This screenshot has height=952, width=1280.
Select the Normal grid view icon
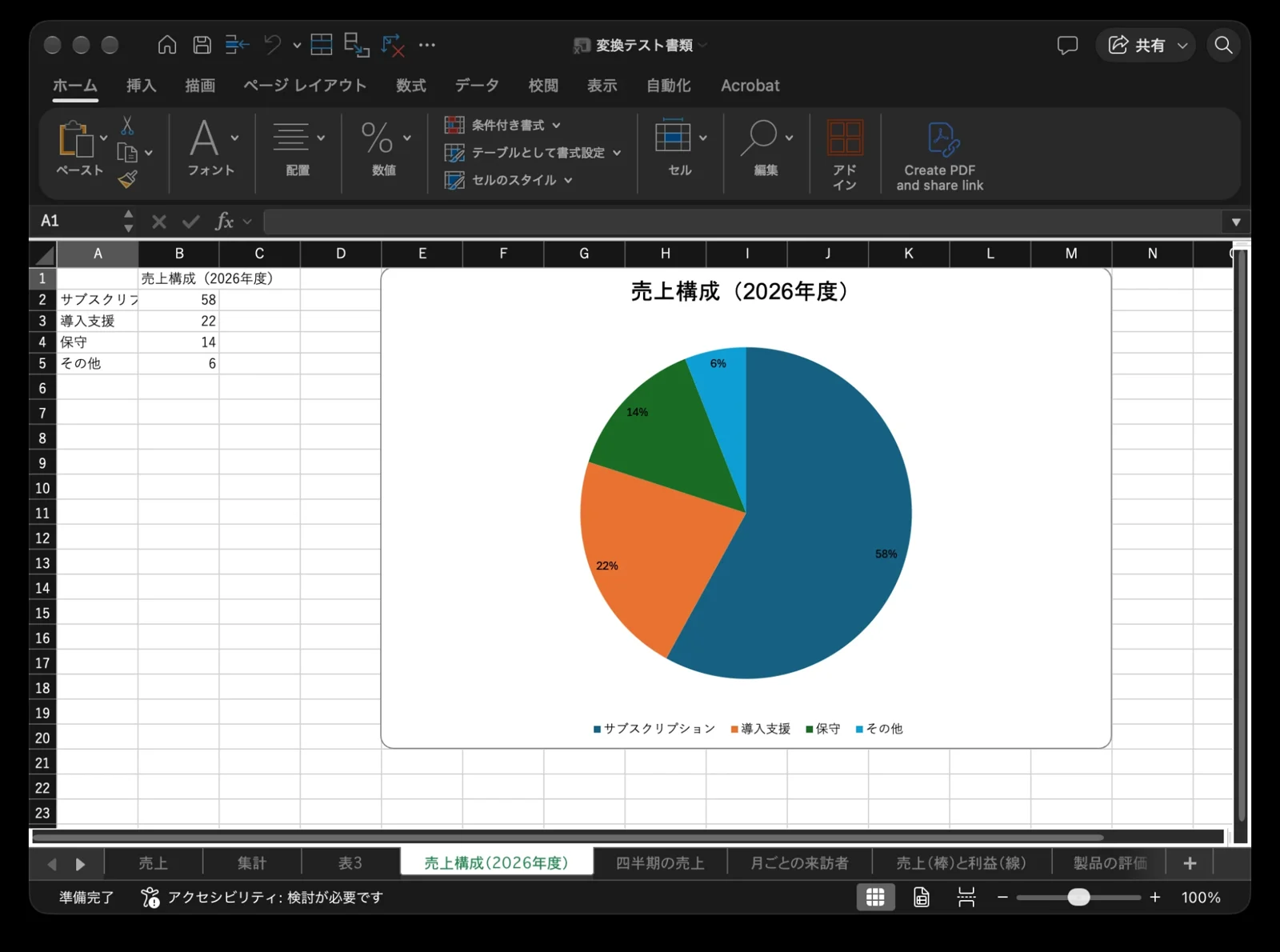pos(875,898)
